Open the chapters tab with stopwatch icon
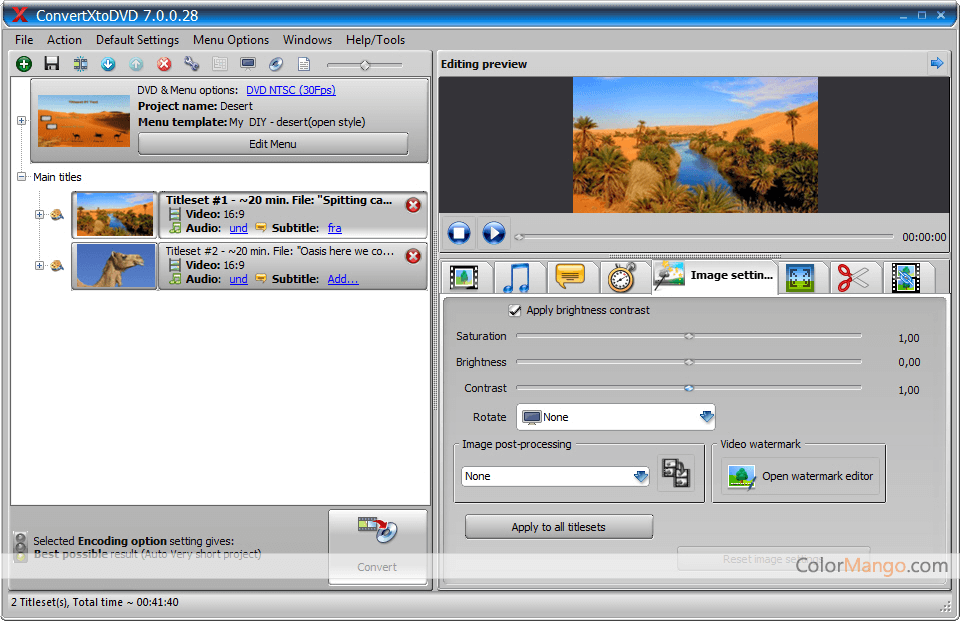This screenshot has width=960, height=621. [621, 277]
